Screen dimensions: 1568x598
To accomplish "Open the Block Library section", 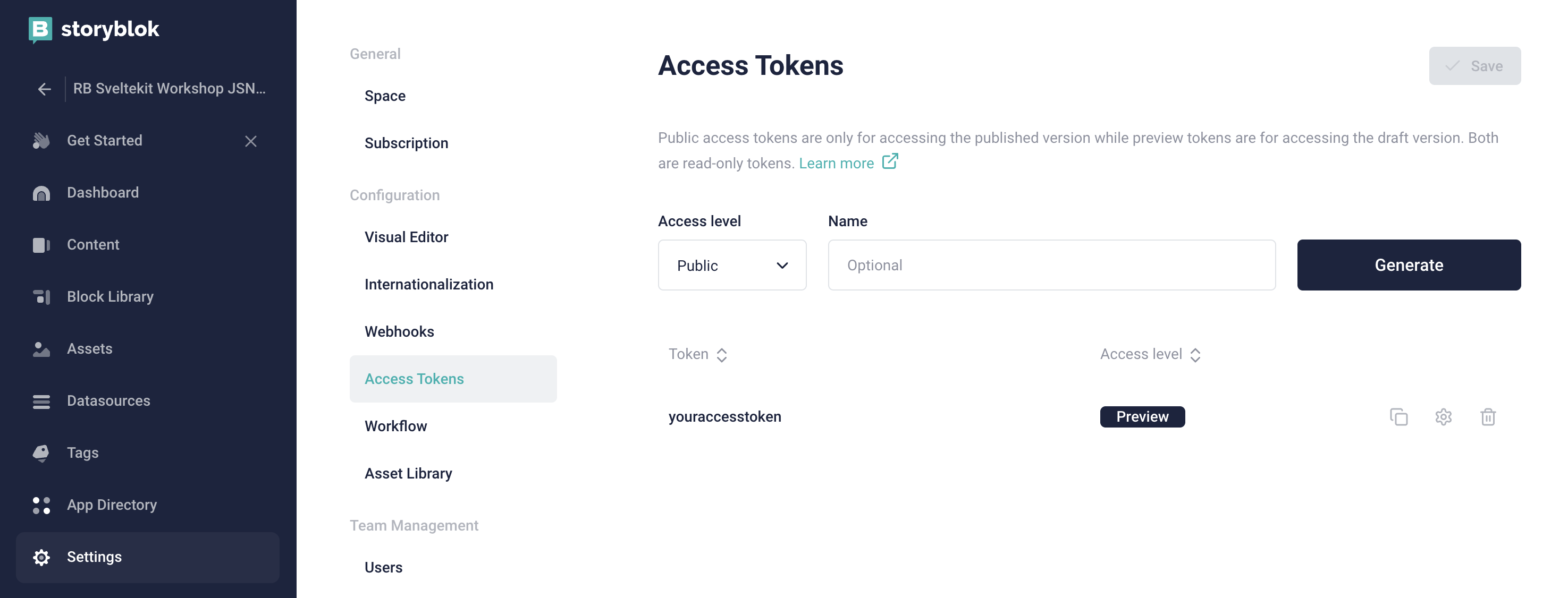I will [109, 296].
